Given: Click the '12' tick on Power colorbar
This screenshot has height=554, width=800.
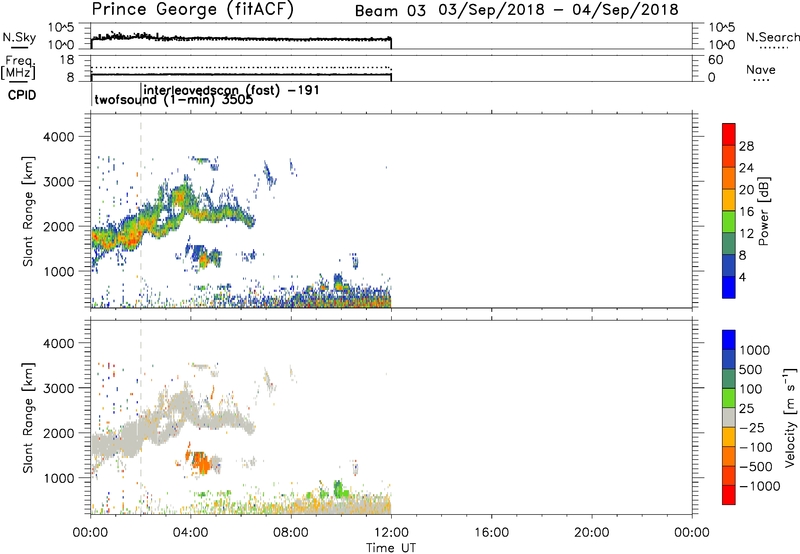Looking at the screenshot, I should pyautogui.click(x=746, y=234).
